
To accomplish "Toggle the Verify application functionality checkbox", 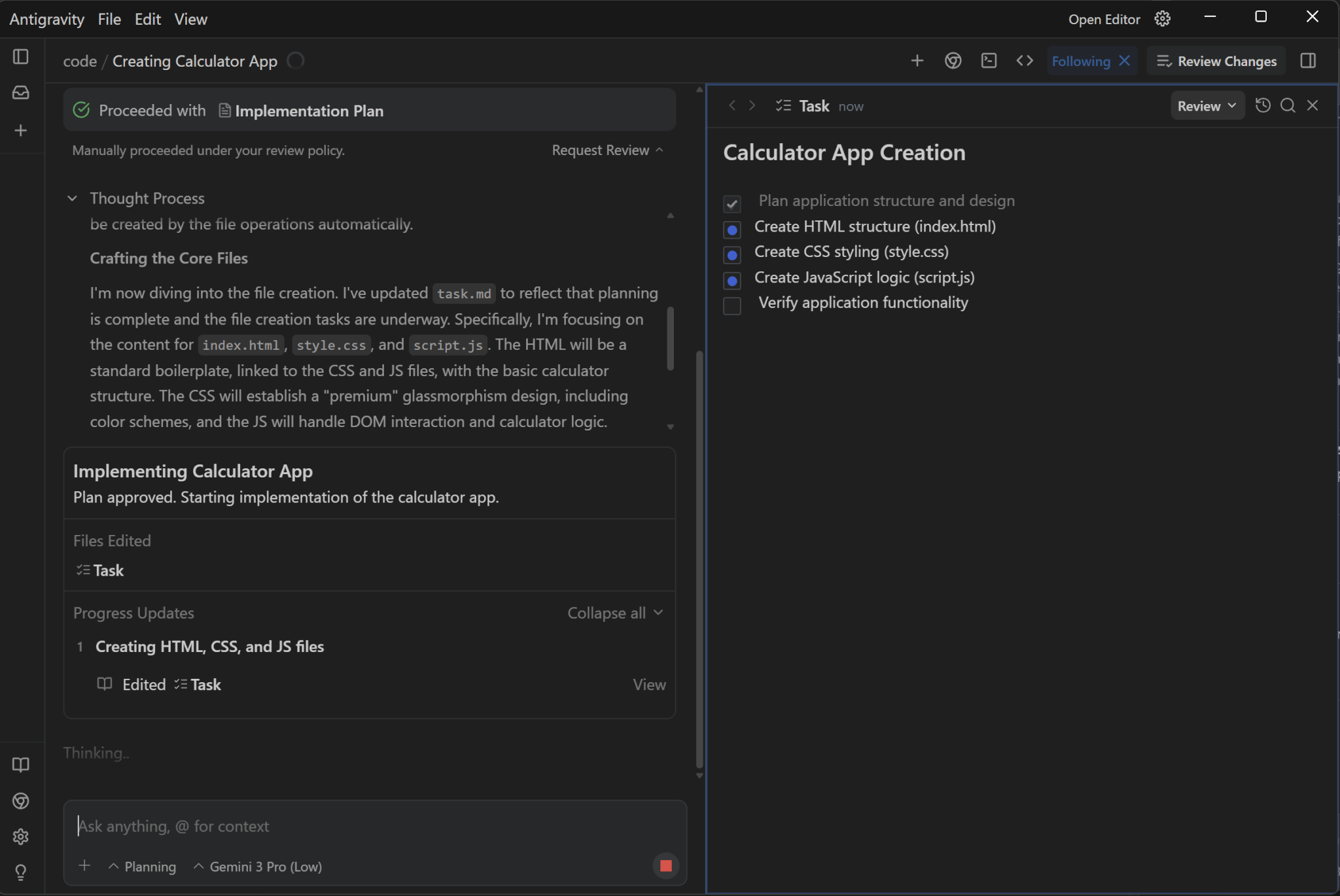I will (x=732, y=305).
